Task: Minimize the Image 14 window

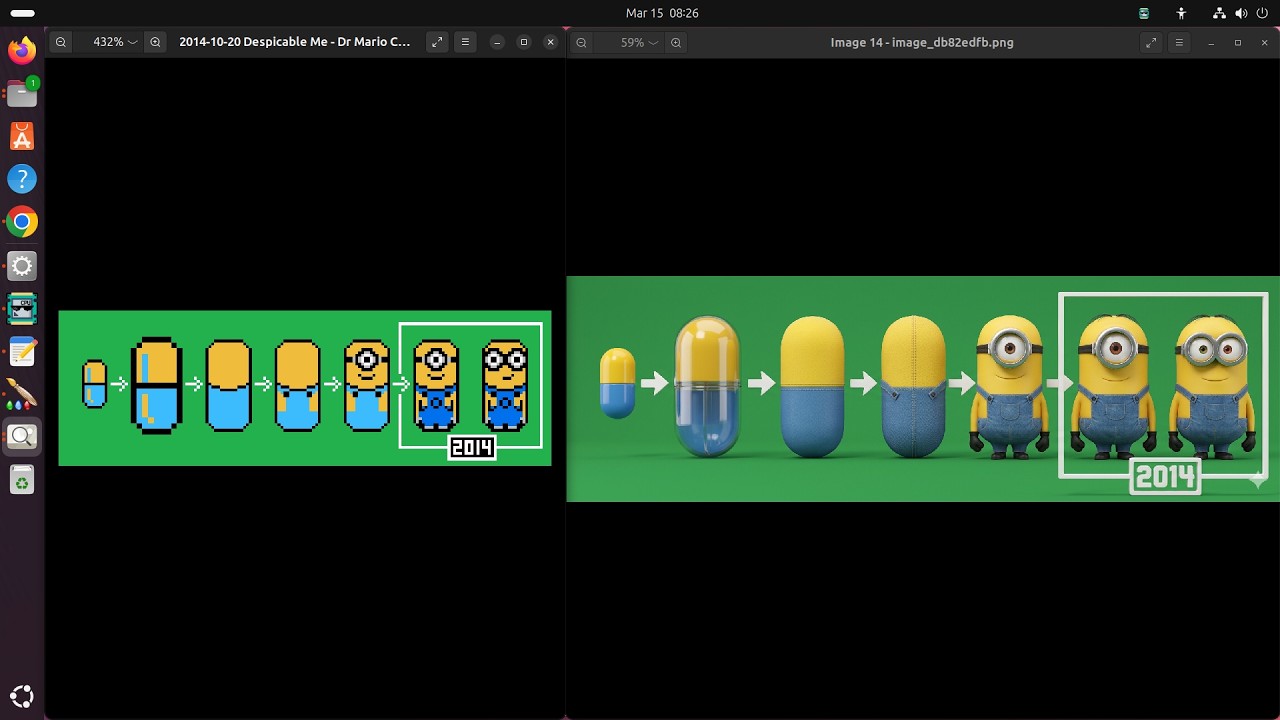Action: pos(1211,42)
